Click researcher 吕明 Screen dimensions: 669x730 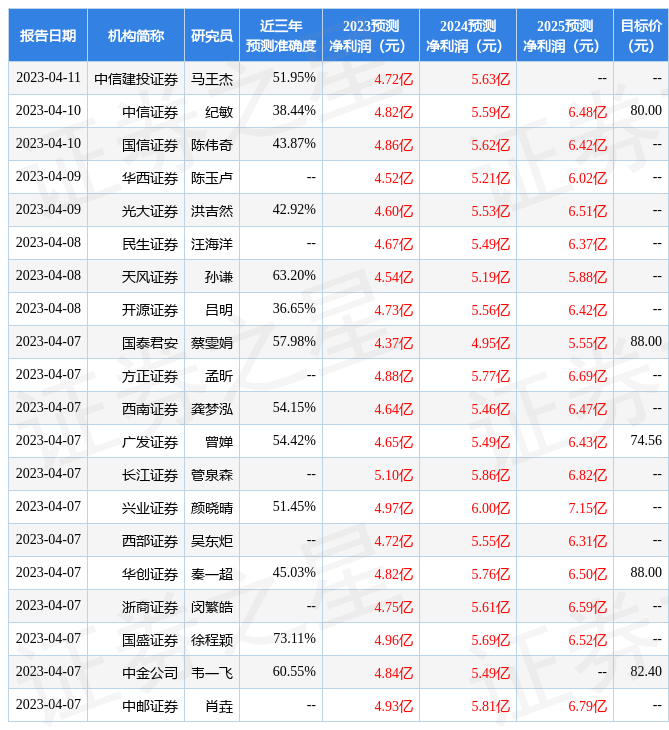click(x=218, y=310)
